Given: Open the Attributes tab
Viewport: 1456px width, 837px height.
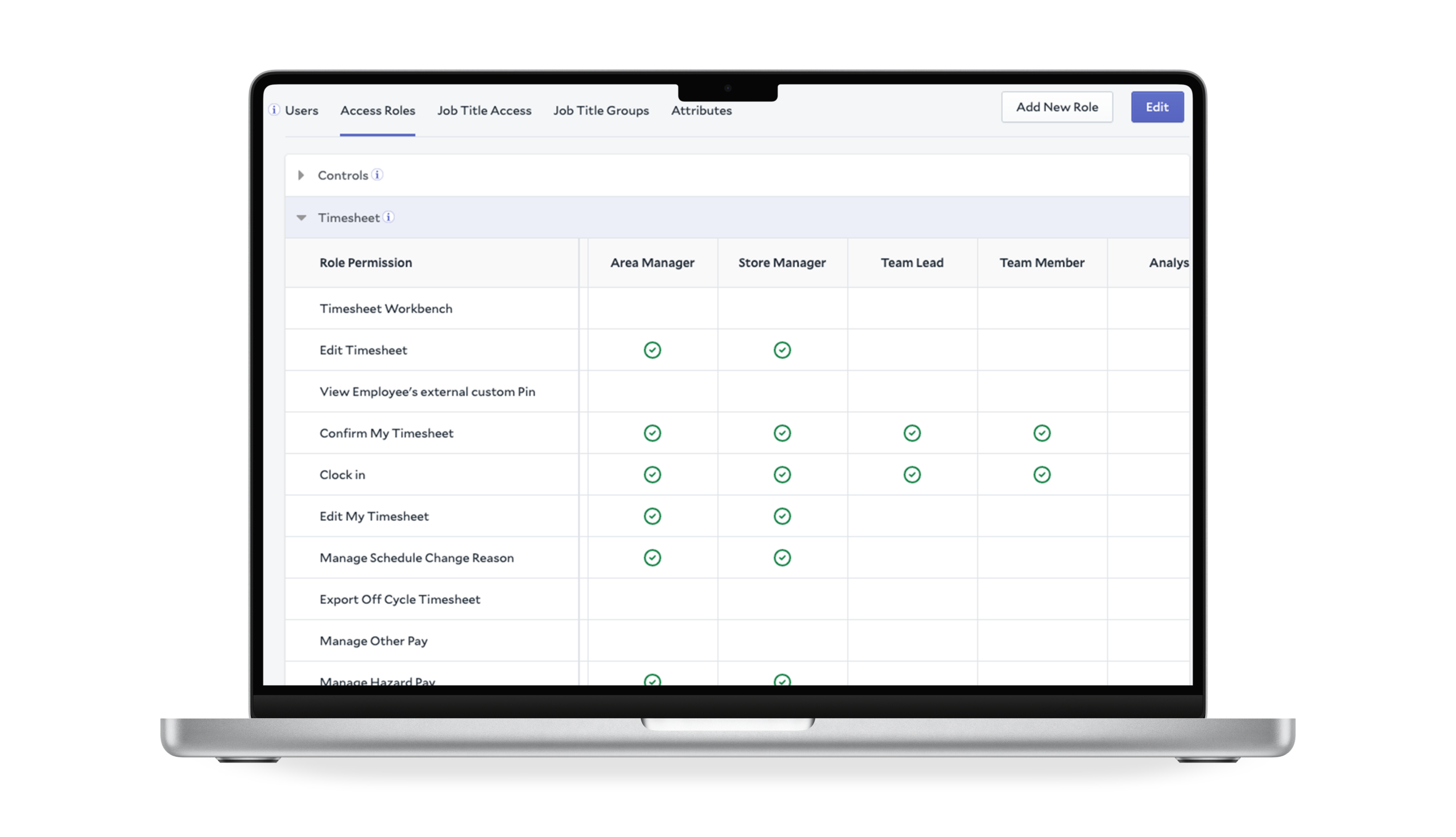Looking at the screenshot, I should [x=701, y=110].
